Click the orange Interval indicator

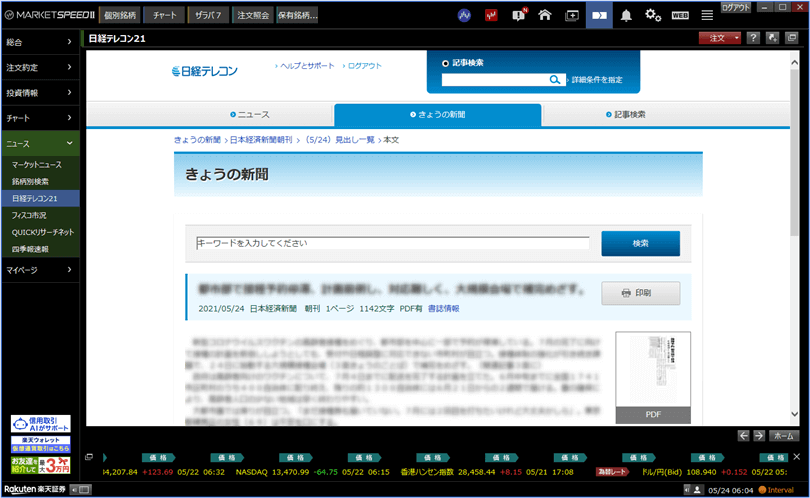click(776, 490)
